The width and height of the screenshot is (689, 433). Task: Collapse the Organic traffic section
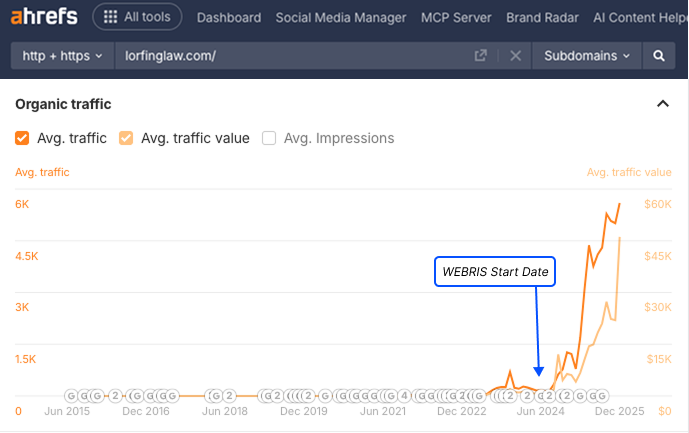click(662, 104)
